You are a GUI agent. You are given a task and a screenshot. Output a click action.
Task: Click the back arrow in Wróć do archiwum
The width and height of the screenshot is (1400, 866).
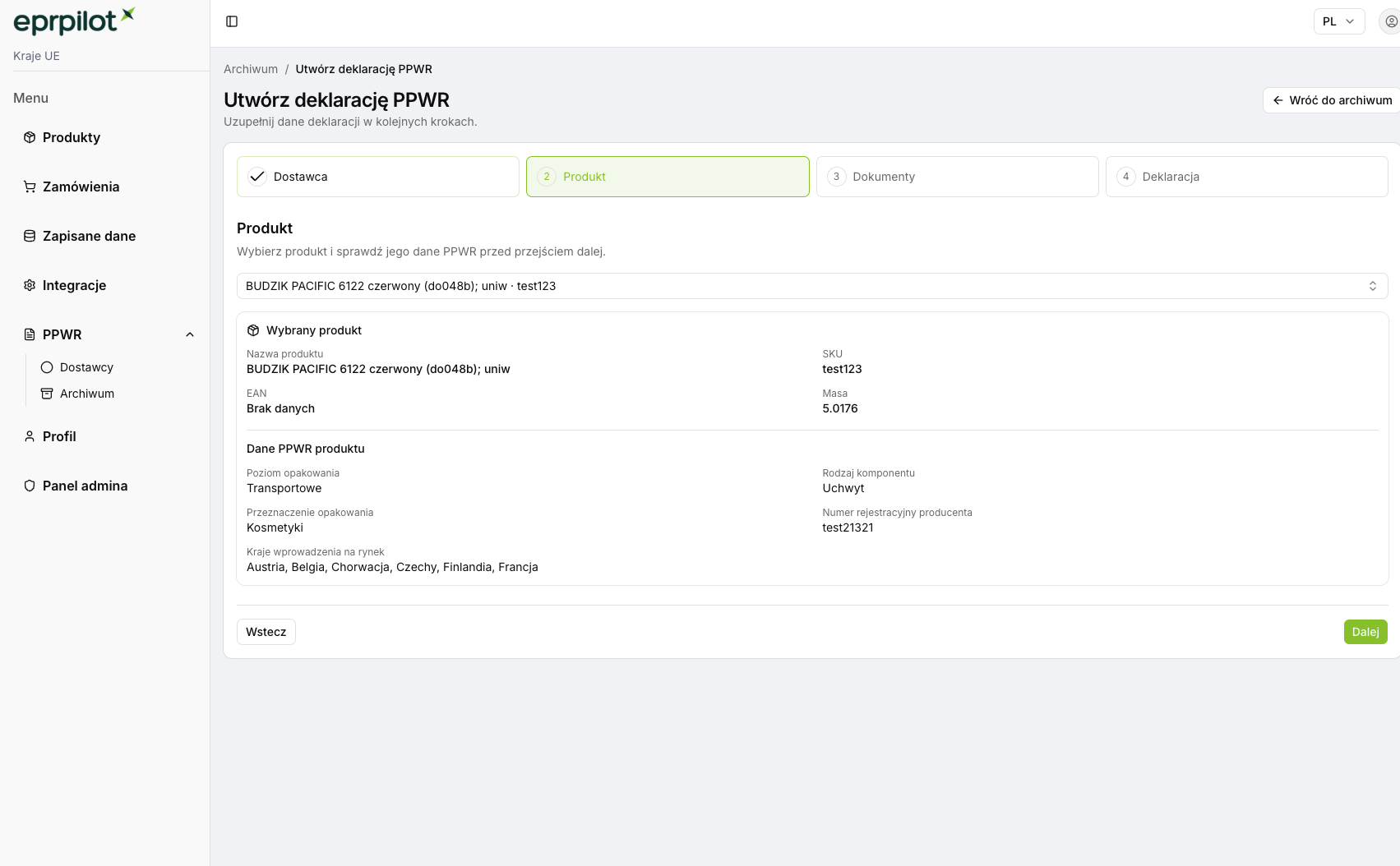click(x=1278, y=100)
